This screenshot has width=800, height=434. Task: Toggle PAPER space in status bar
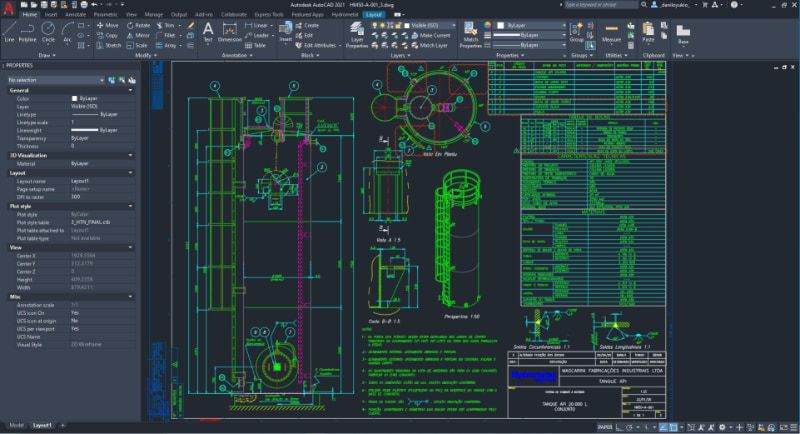(x=605, y=427)
